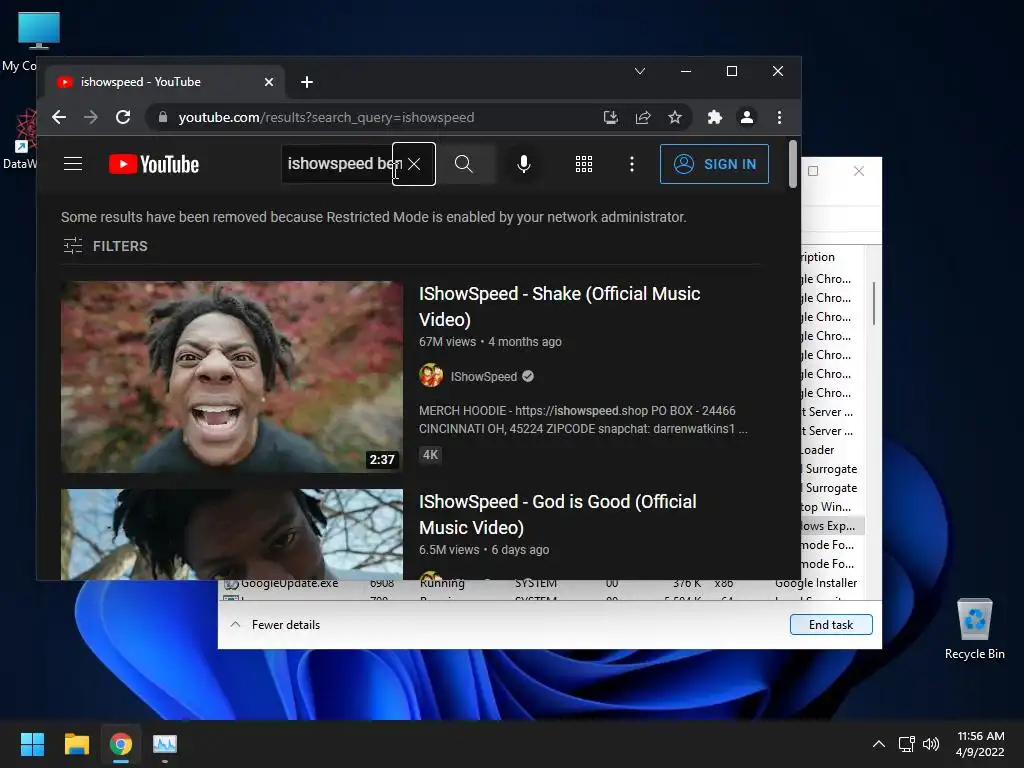The width and height of the screenshot is (1024, 768).
Task: Reload the YouTube page
Action: coord(123,118)
